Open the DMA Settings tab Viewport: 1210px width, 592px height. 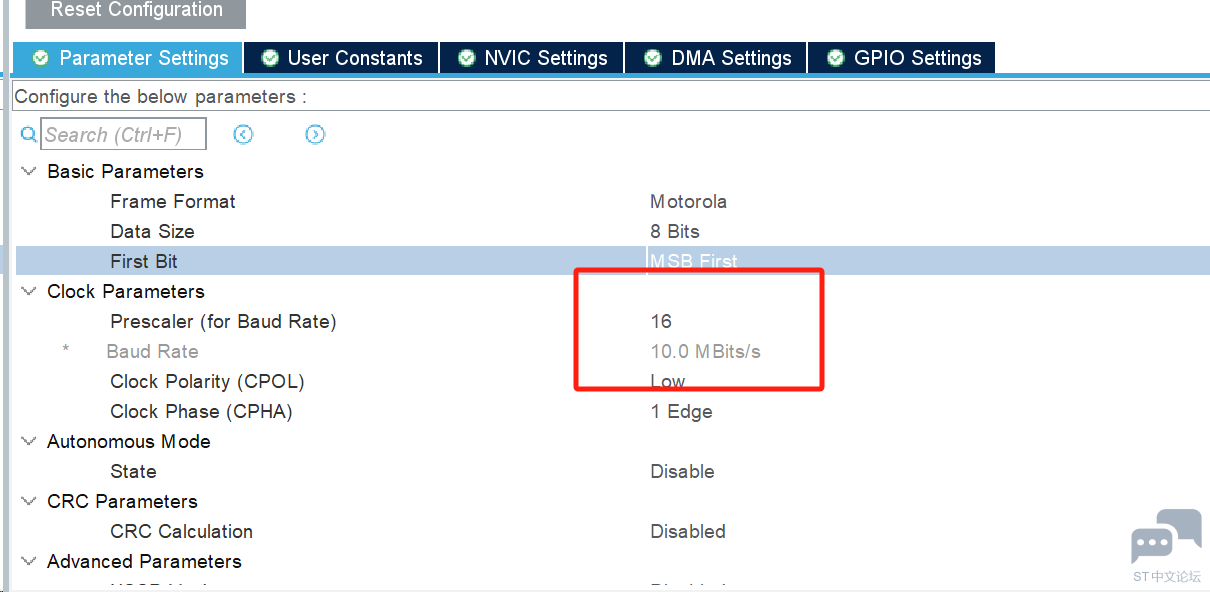click(x=717, y=58)
